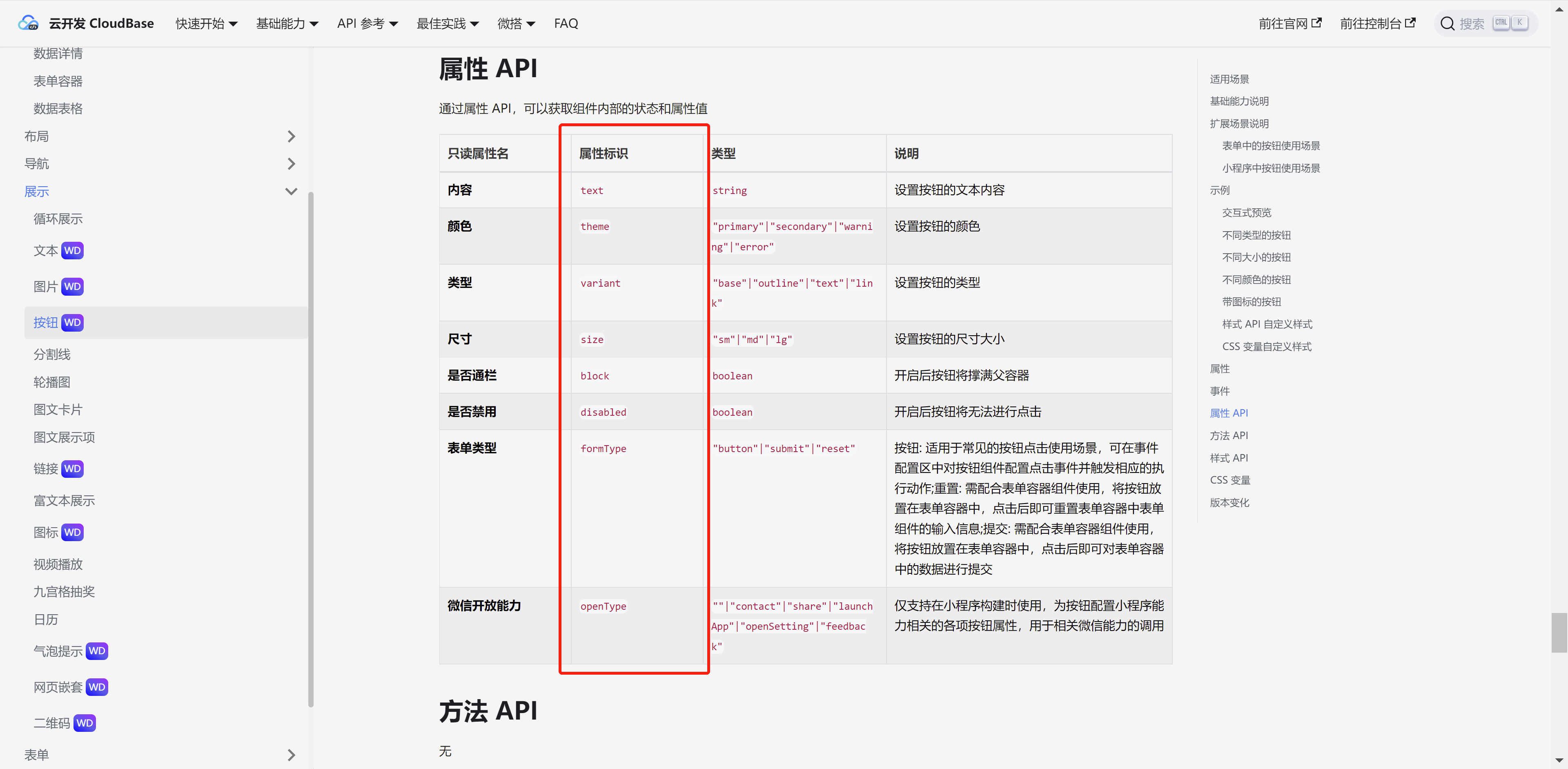Click the CloudBase cloud logo icon

tap(28, 23)
